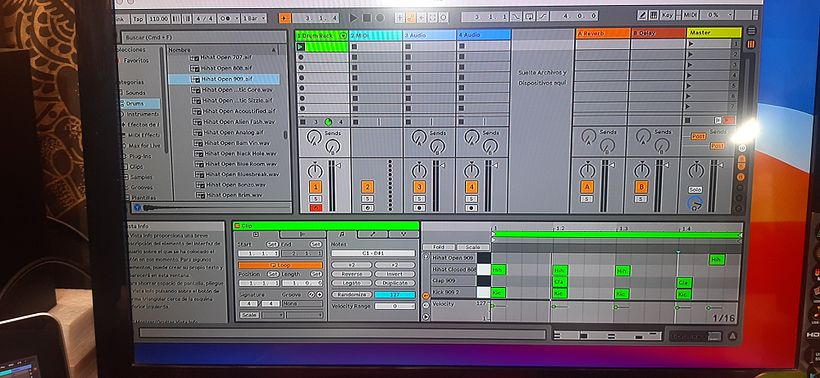
Task: Toggle the Loop switch in Clip view
Action: (280, 265)
